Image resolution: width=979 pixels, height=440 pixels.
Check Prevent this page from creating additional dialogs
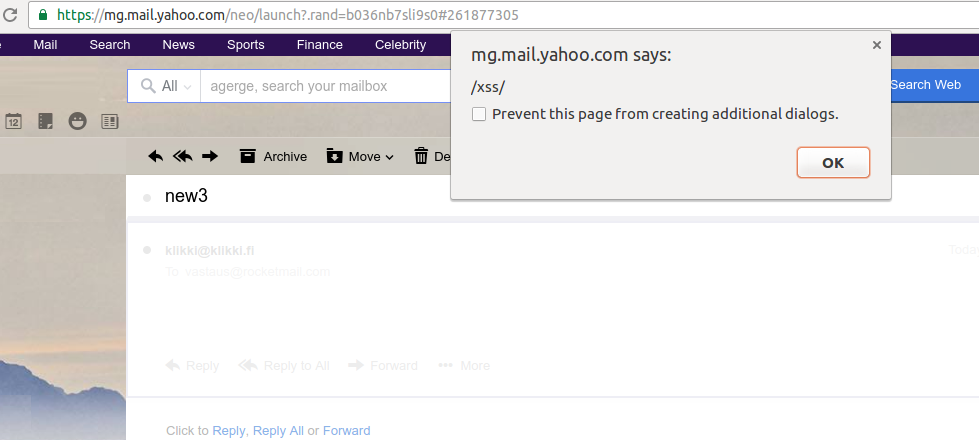479,114
